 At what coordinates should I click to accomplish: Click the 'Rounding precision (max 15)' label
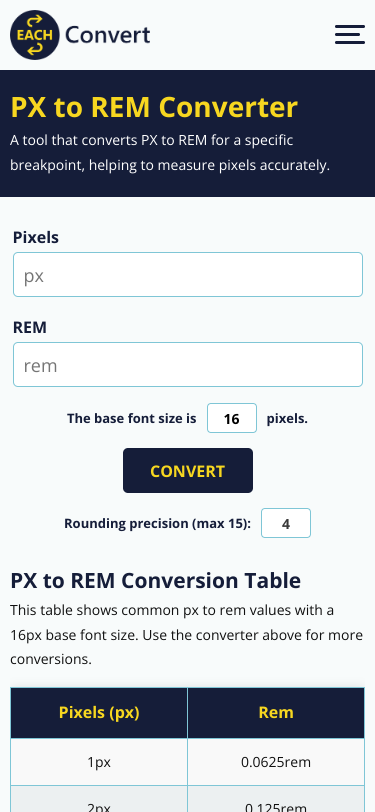[x=157, y=524]
